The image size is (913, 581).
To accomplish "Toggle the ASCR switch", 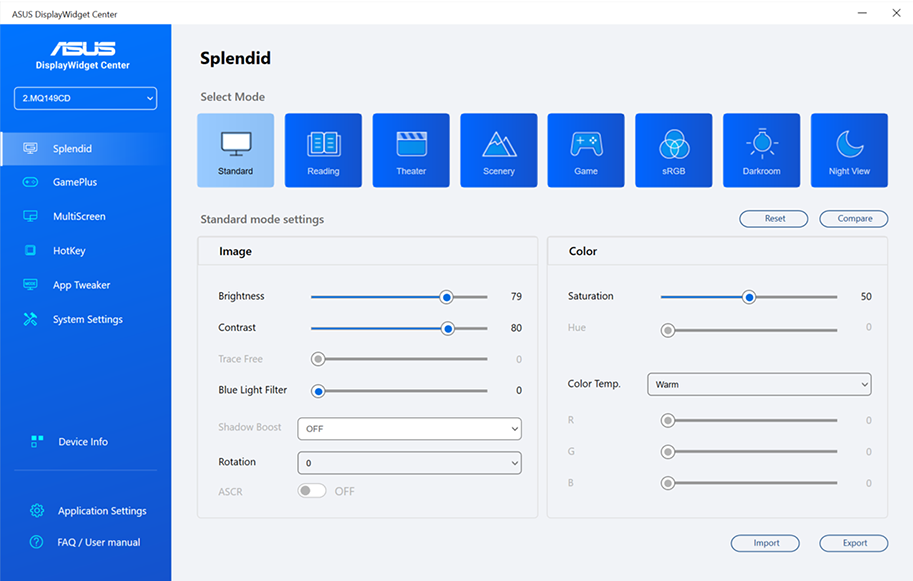I will (x=312, y=491).
